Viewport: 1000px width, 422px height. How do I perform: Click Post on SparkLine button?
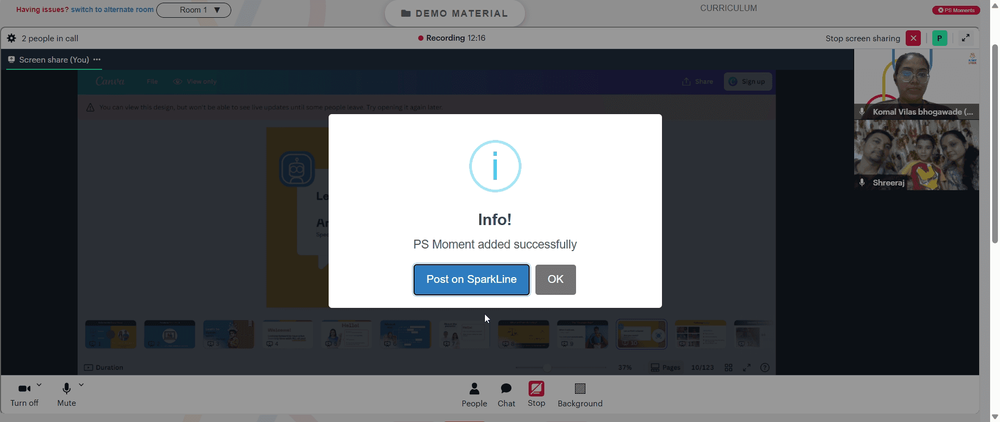[471, 280]
